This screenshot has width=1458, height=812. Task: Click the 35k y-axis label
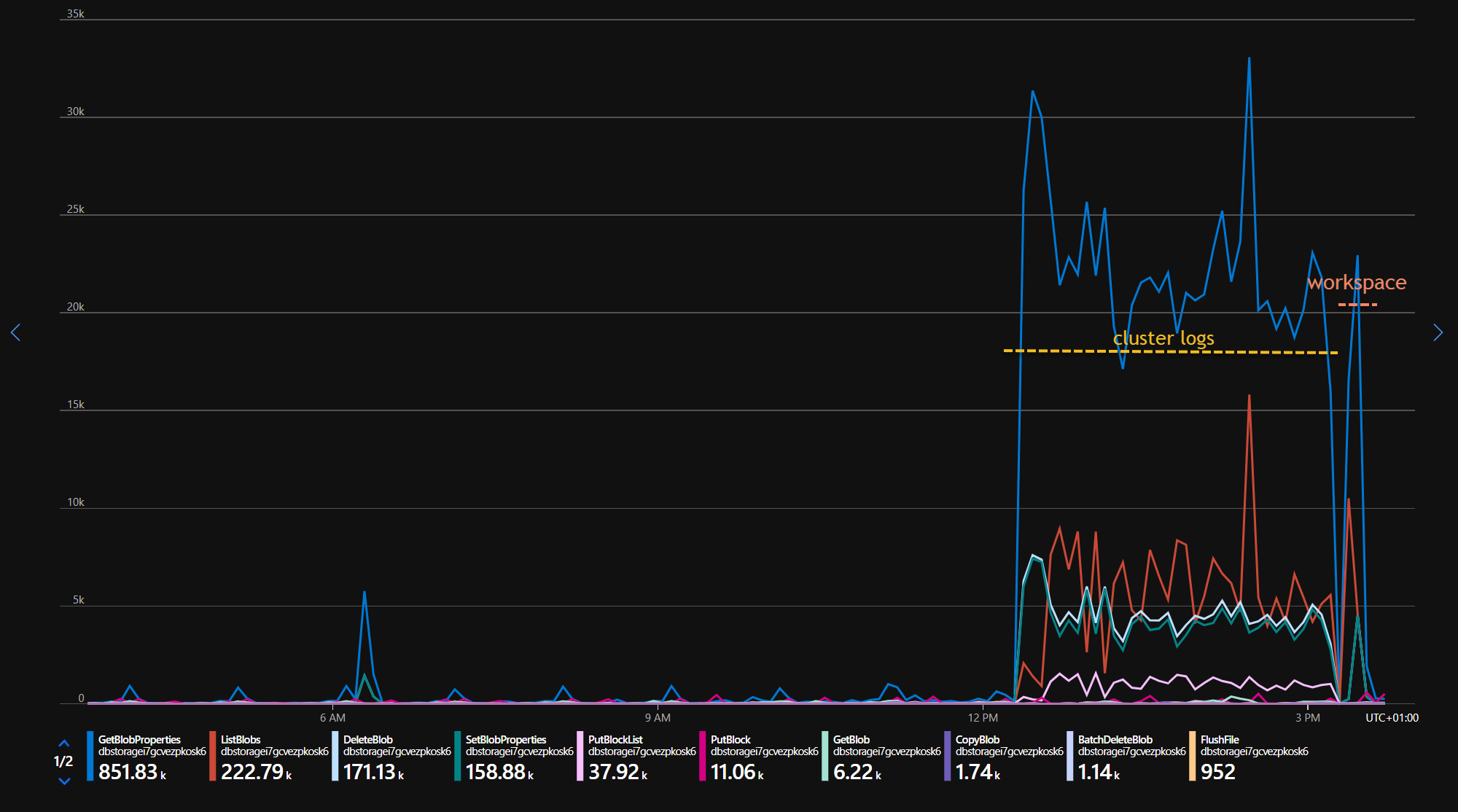76,14
